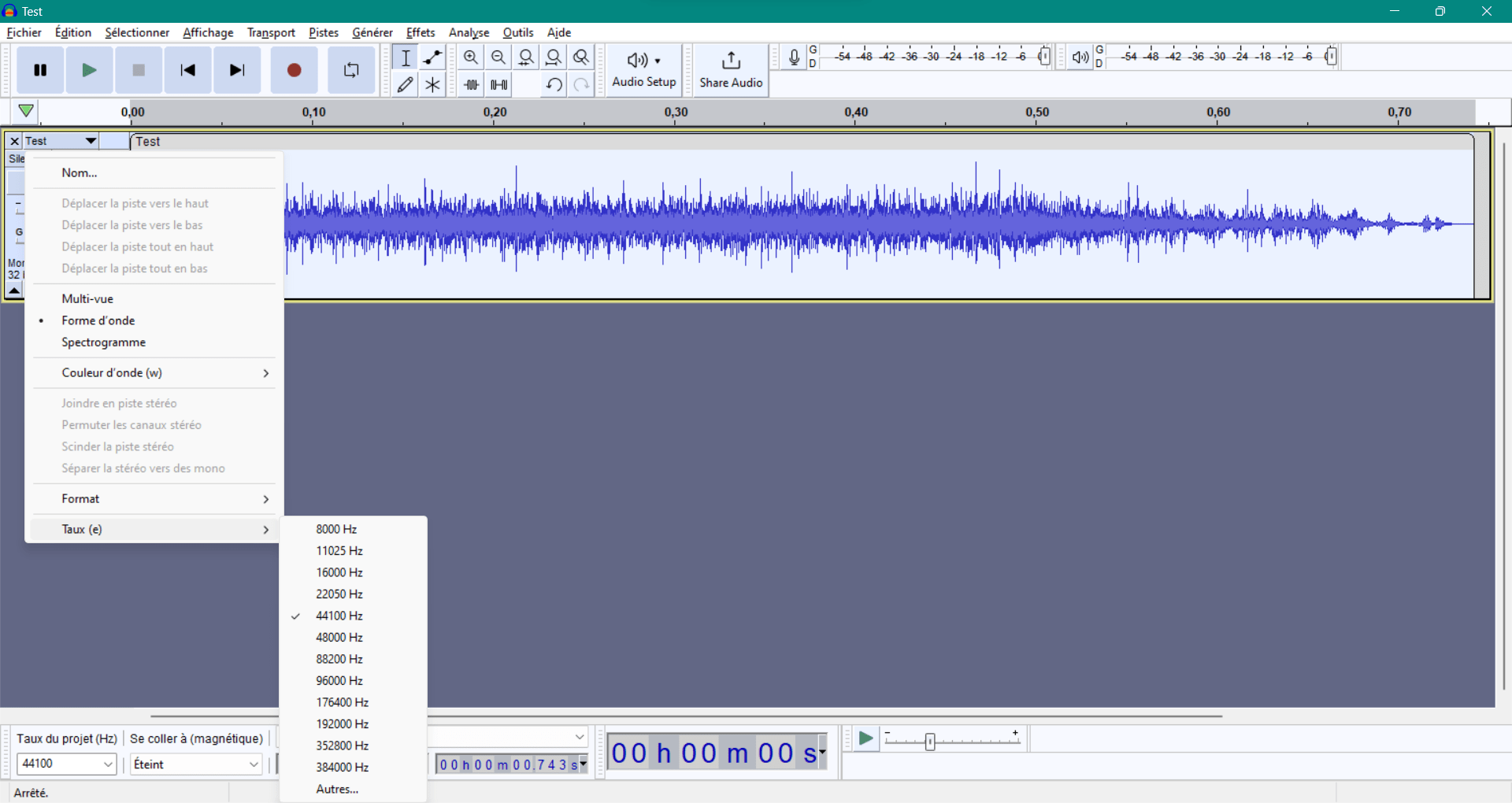Click the Zoom In magnifier
The width and height of the screenshot is (1512, 803).
471,57
